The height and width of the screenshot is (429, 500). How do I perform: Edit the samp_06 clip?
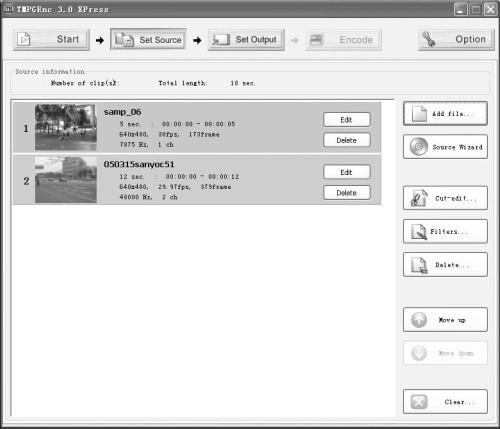click(x=347, y=120)
